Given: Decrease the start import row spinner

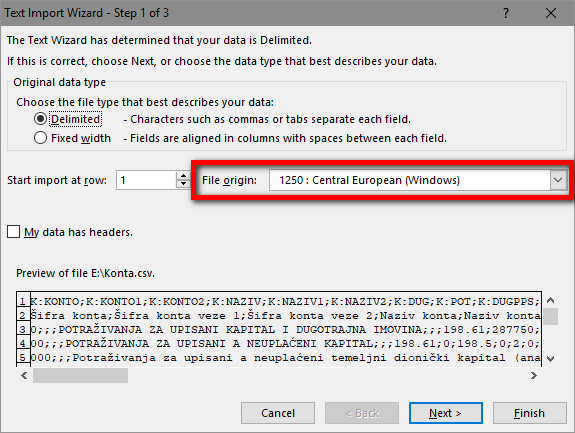Looking at the screenshot, I should [x=183, y=184].
